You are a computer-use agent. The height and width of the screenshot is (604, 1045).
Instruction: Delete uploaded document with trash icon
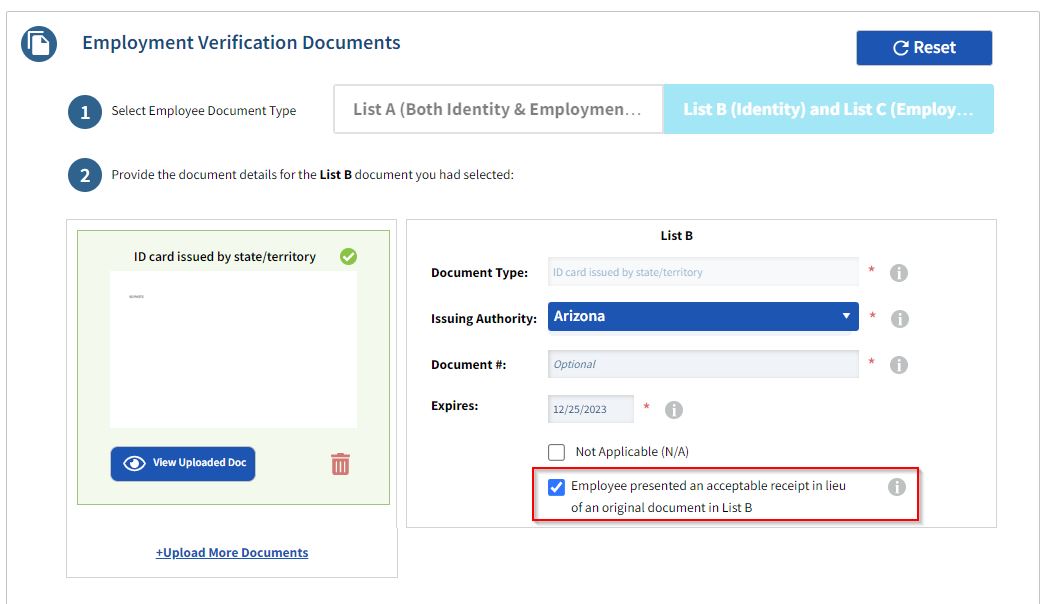click(x=340, y=464)
